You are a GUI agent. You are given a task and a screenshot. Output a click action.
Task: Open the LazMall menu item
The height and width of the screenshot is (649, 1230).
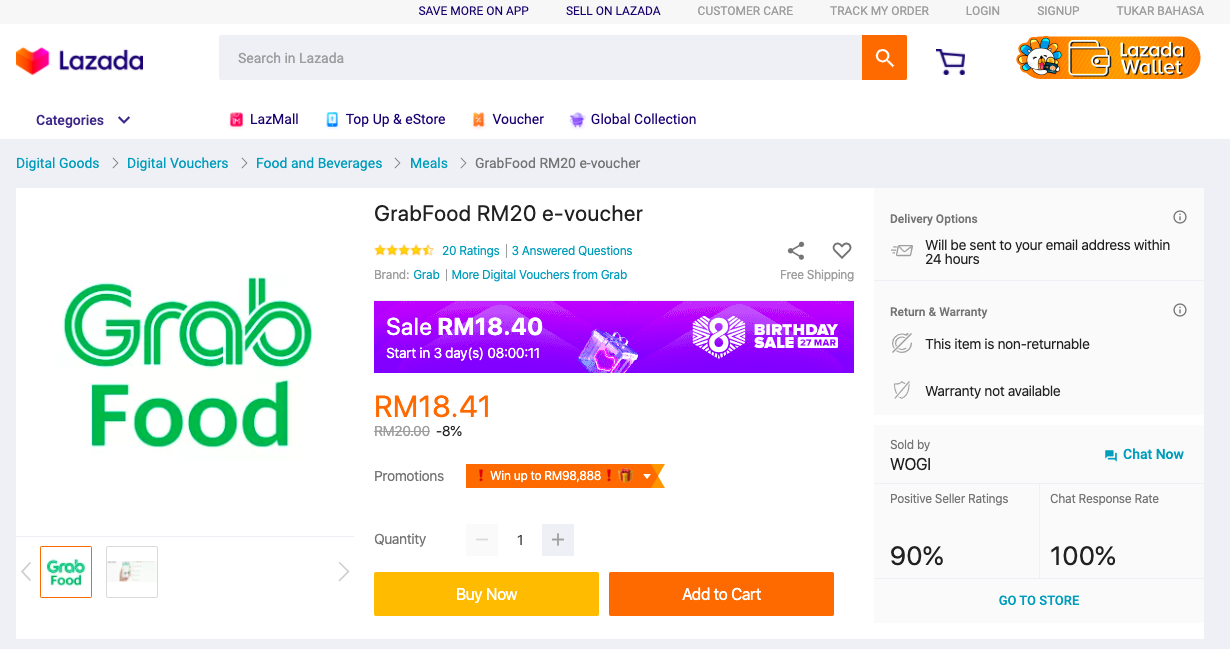pos(264,119)
